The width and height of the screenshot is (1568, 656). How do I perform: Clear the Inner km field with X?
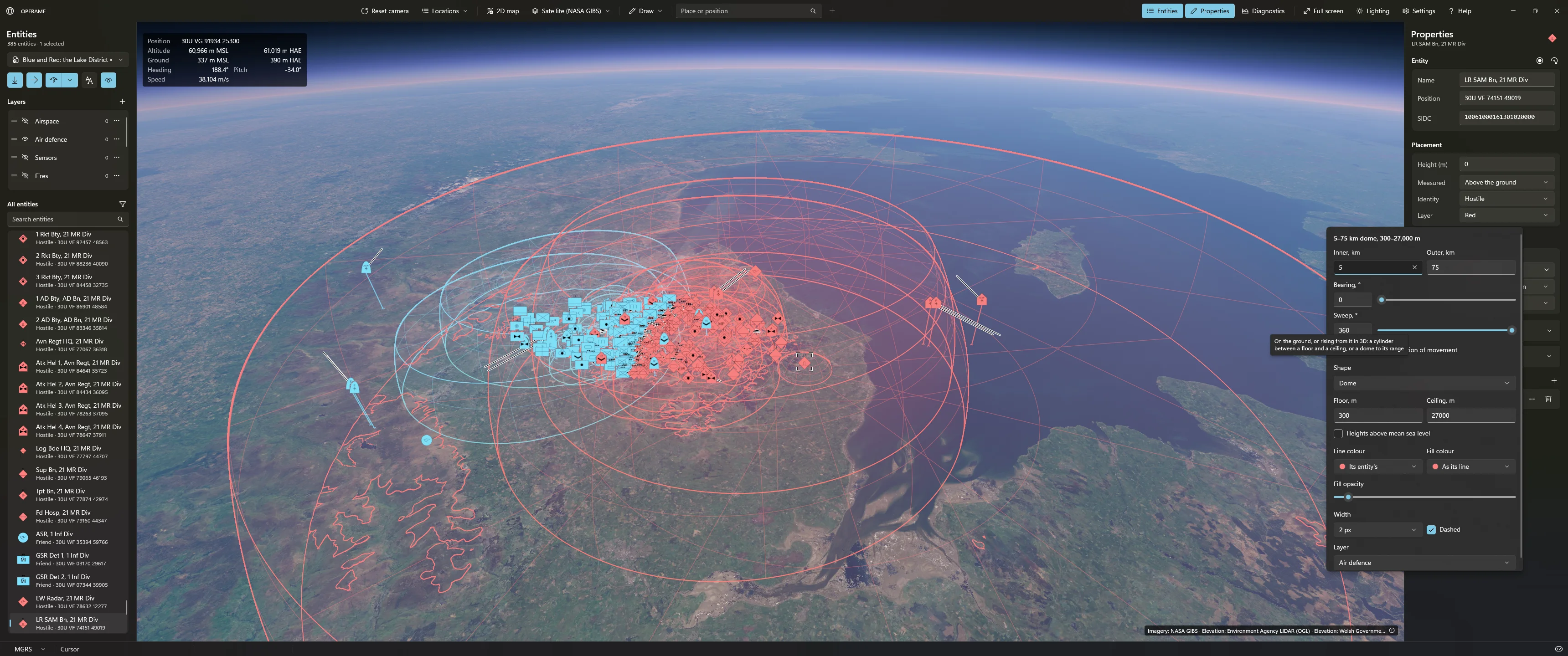pos(1414,268)
